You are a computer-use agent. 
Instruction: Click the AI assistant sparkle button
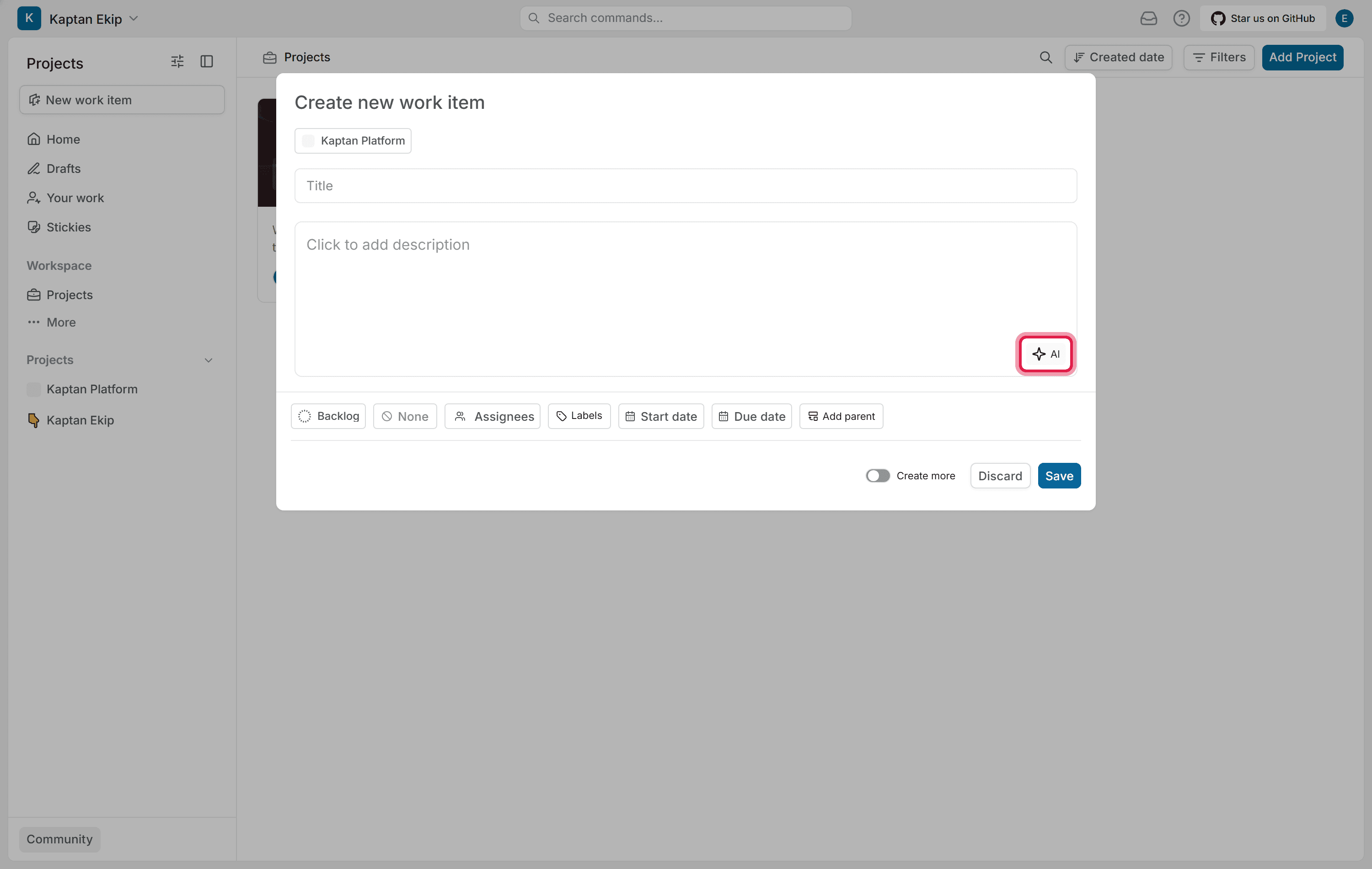[1045, 354]
